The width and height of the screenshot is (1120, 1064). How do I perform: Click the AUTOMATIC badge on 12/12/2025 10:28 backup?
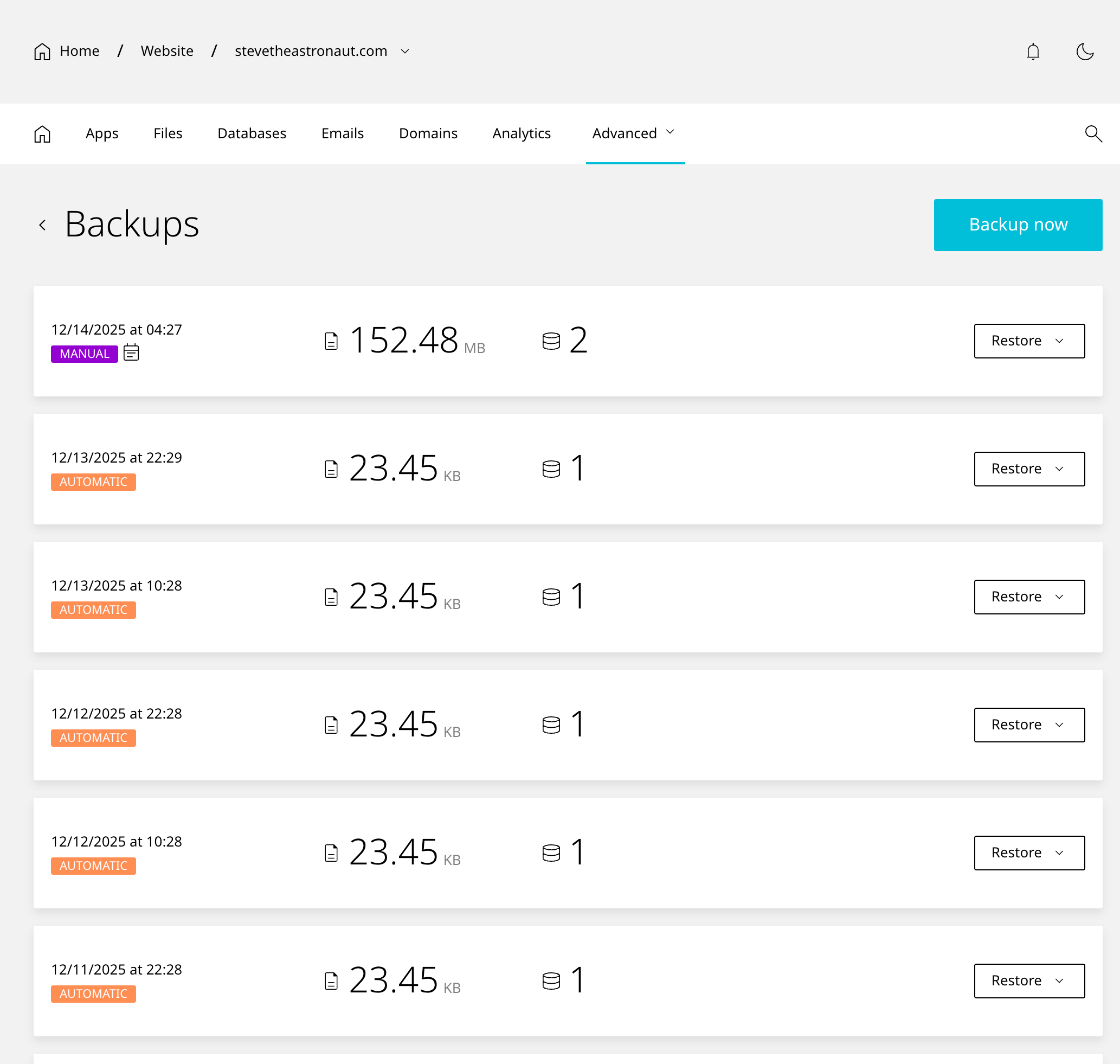tap(94, 866)
